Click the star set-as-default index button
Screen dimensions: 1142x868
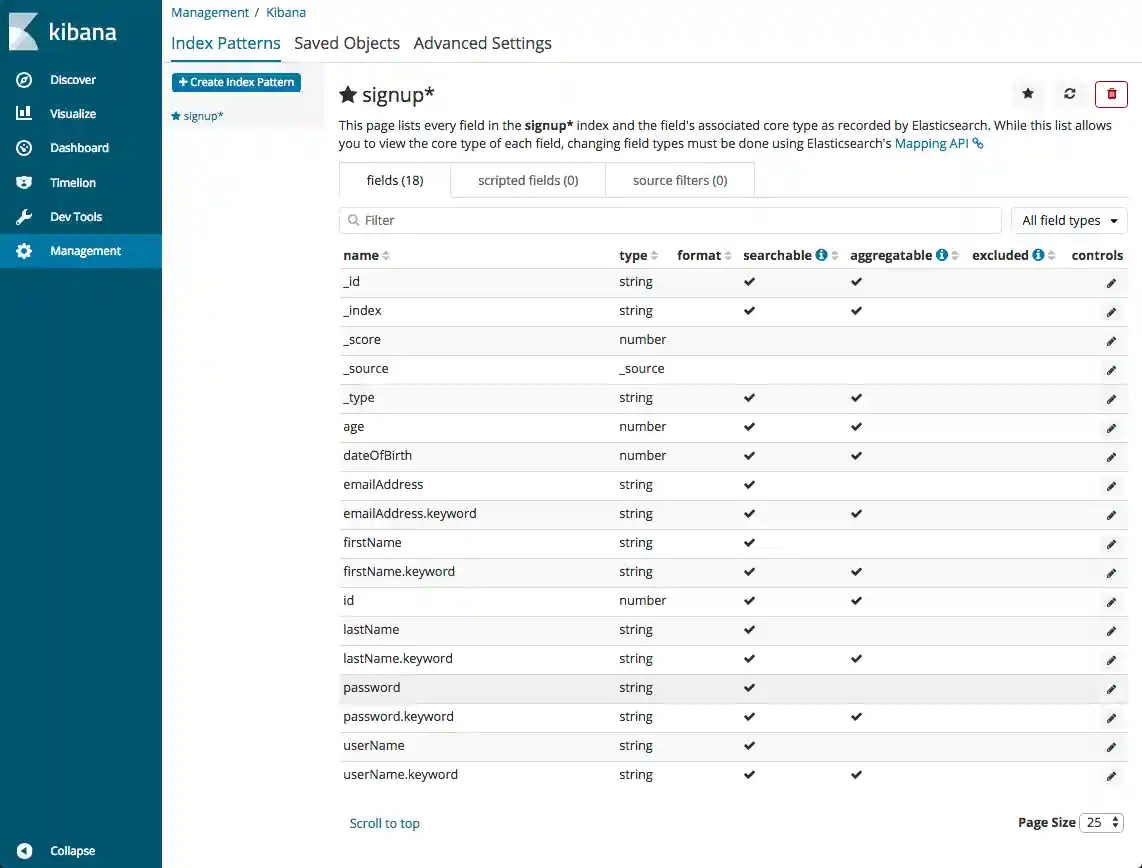click(x=1028, y=94)
